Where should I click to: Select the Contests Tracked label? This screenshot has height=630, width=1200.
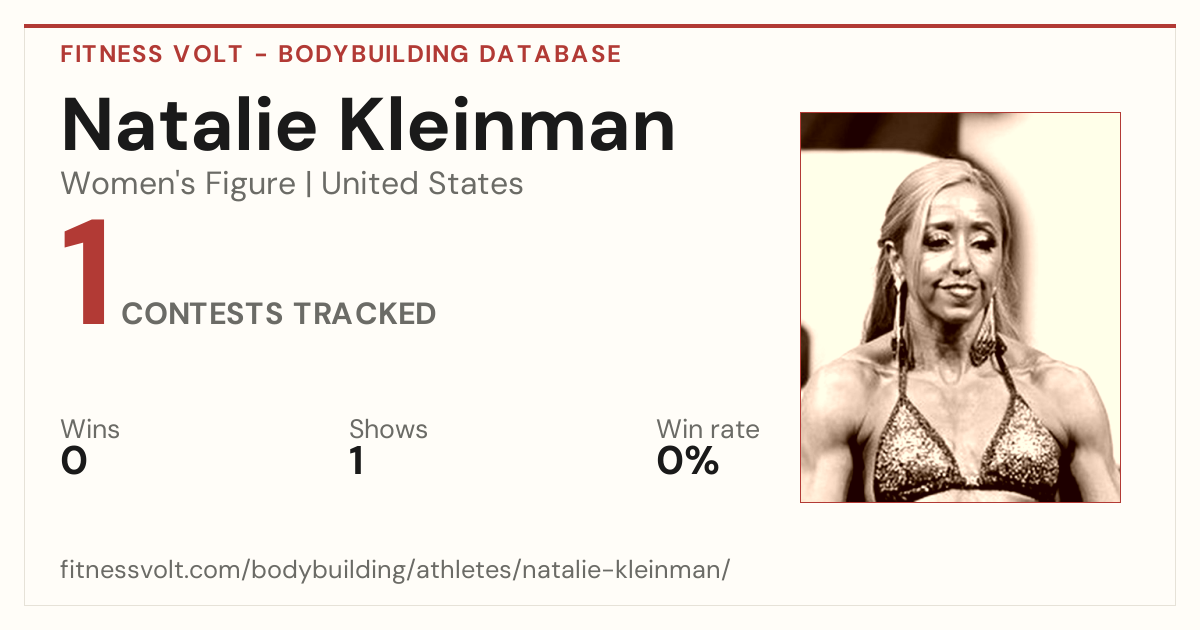[279, 314]
